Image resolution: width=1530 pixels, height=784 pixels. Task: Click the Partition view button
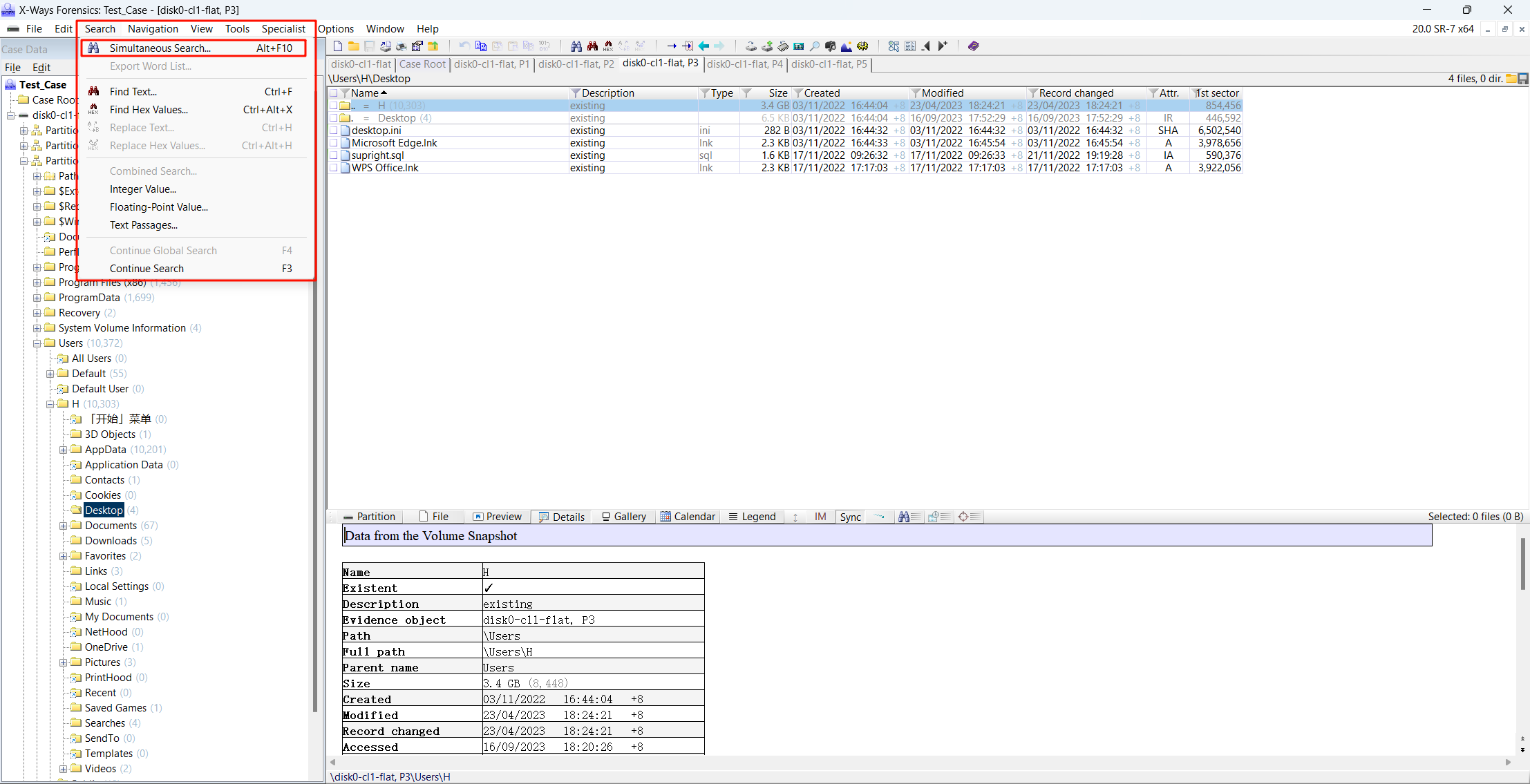pos(370,517)
